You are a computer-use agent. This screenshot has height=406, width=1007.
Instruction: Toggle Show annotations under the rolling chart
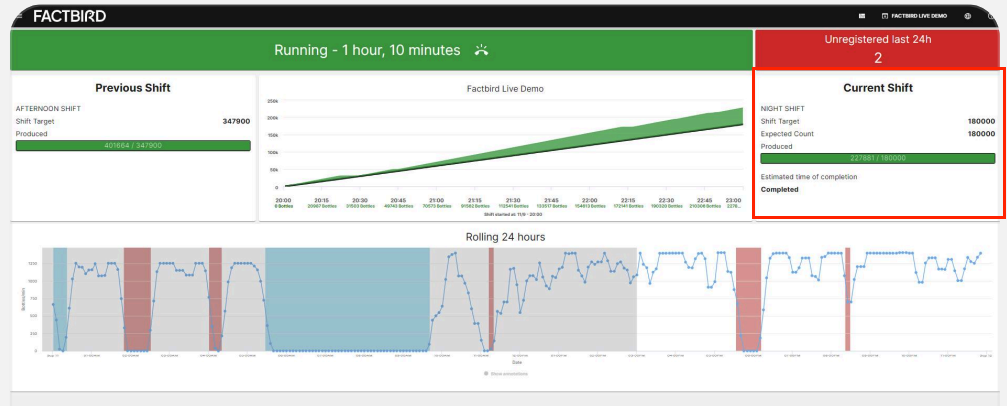coord(506,373)
